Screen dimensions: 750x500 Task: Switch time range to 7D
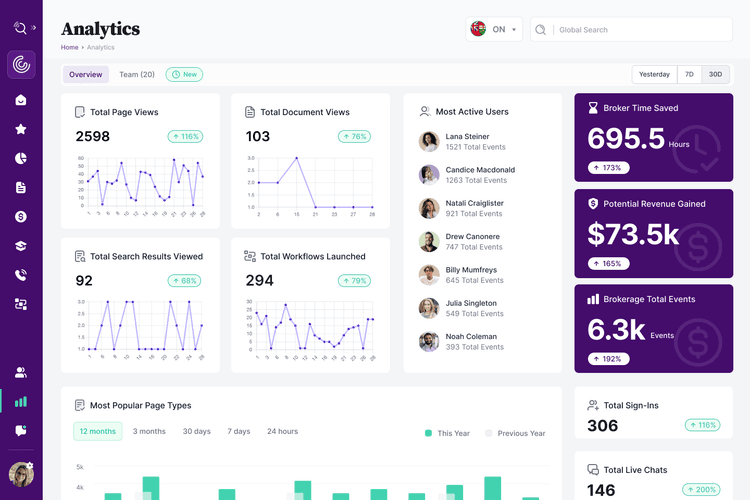[x=689, y=75]
